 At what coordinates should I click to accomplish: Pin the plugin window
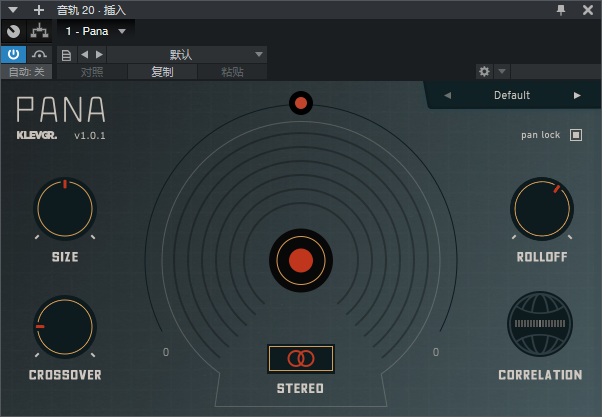561,10
